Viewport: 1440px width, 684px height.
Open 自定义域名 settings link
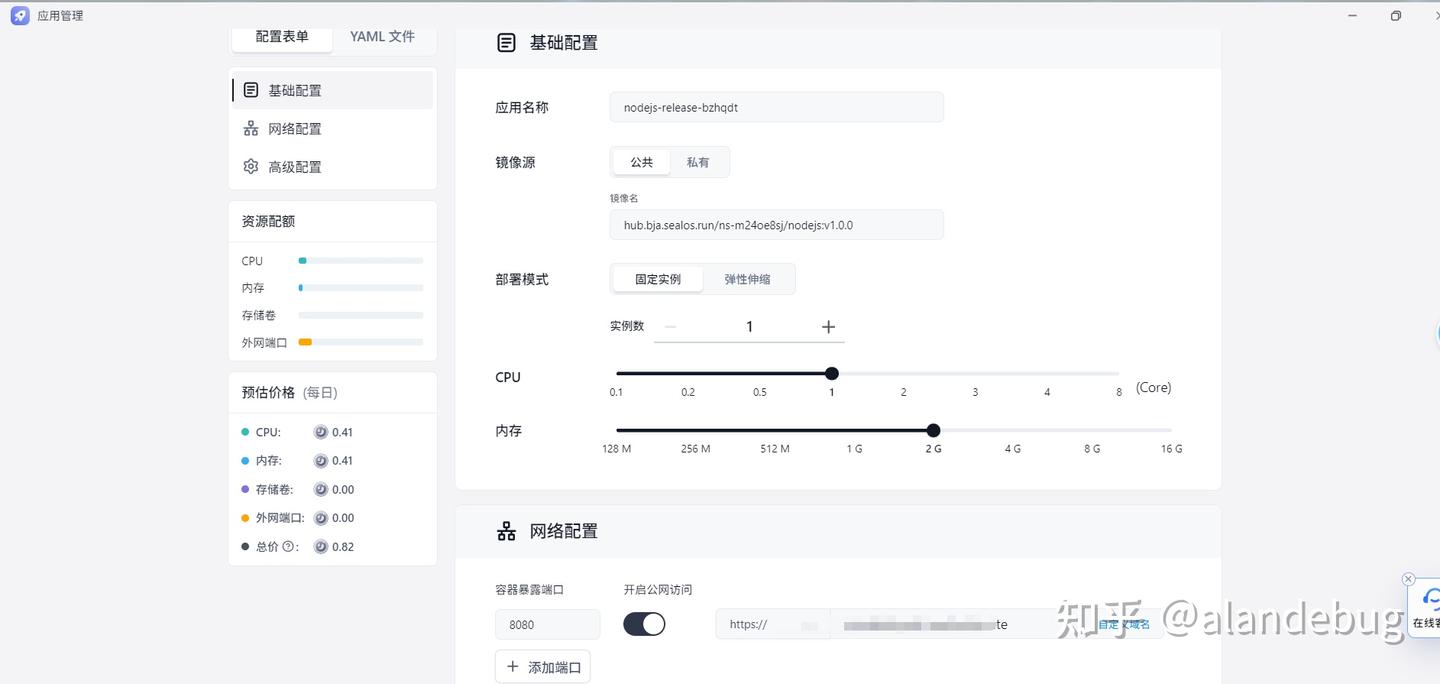[1123, 623]
